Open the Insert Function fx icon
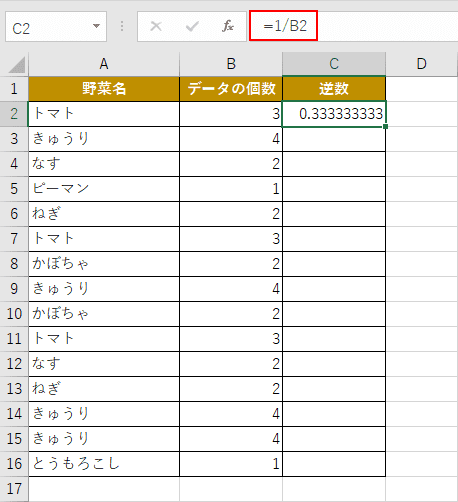 (228, 26)
